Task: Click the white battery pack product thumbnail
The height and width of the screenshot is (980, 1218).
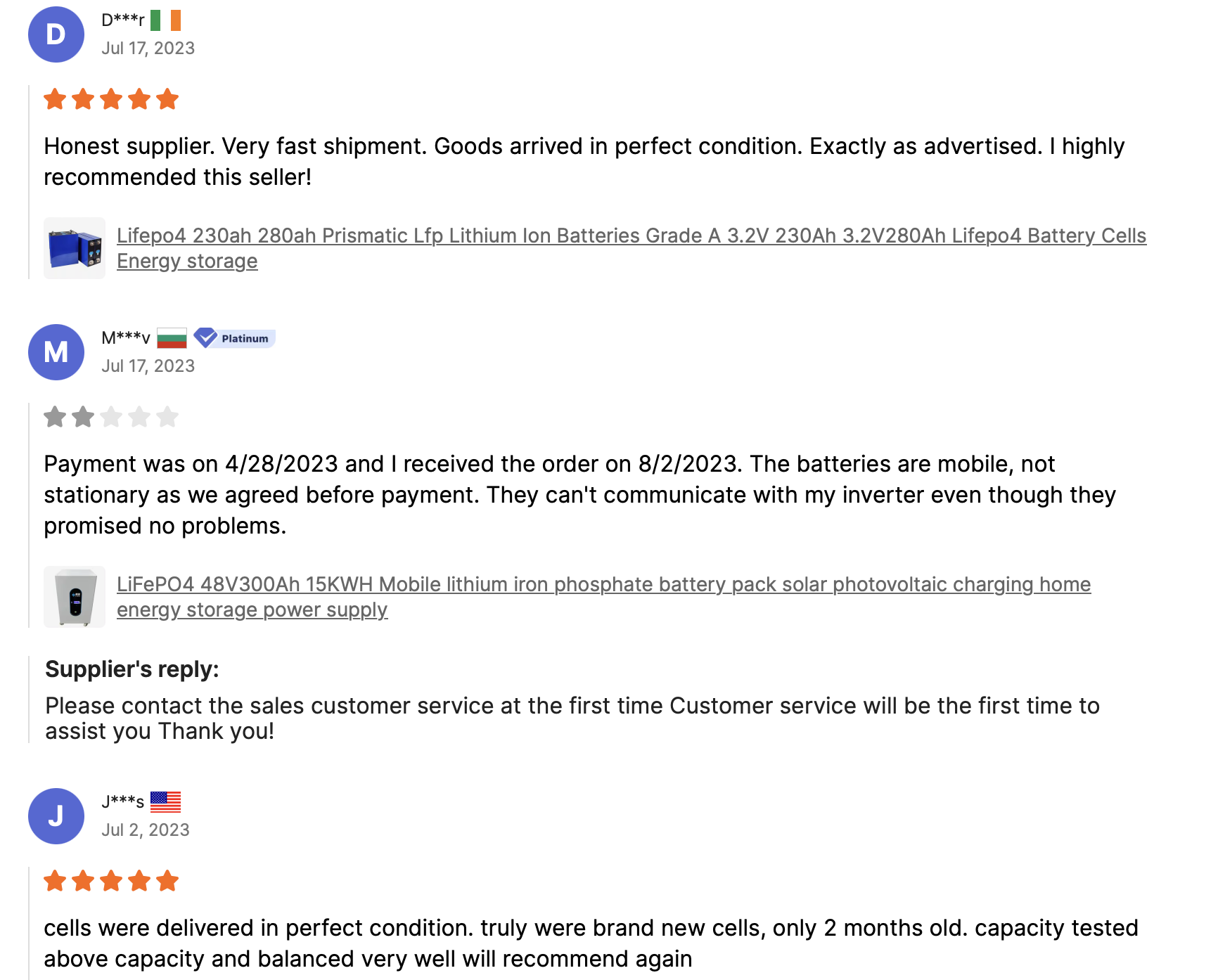Action: click(x=75, y=597)
